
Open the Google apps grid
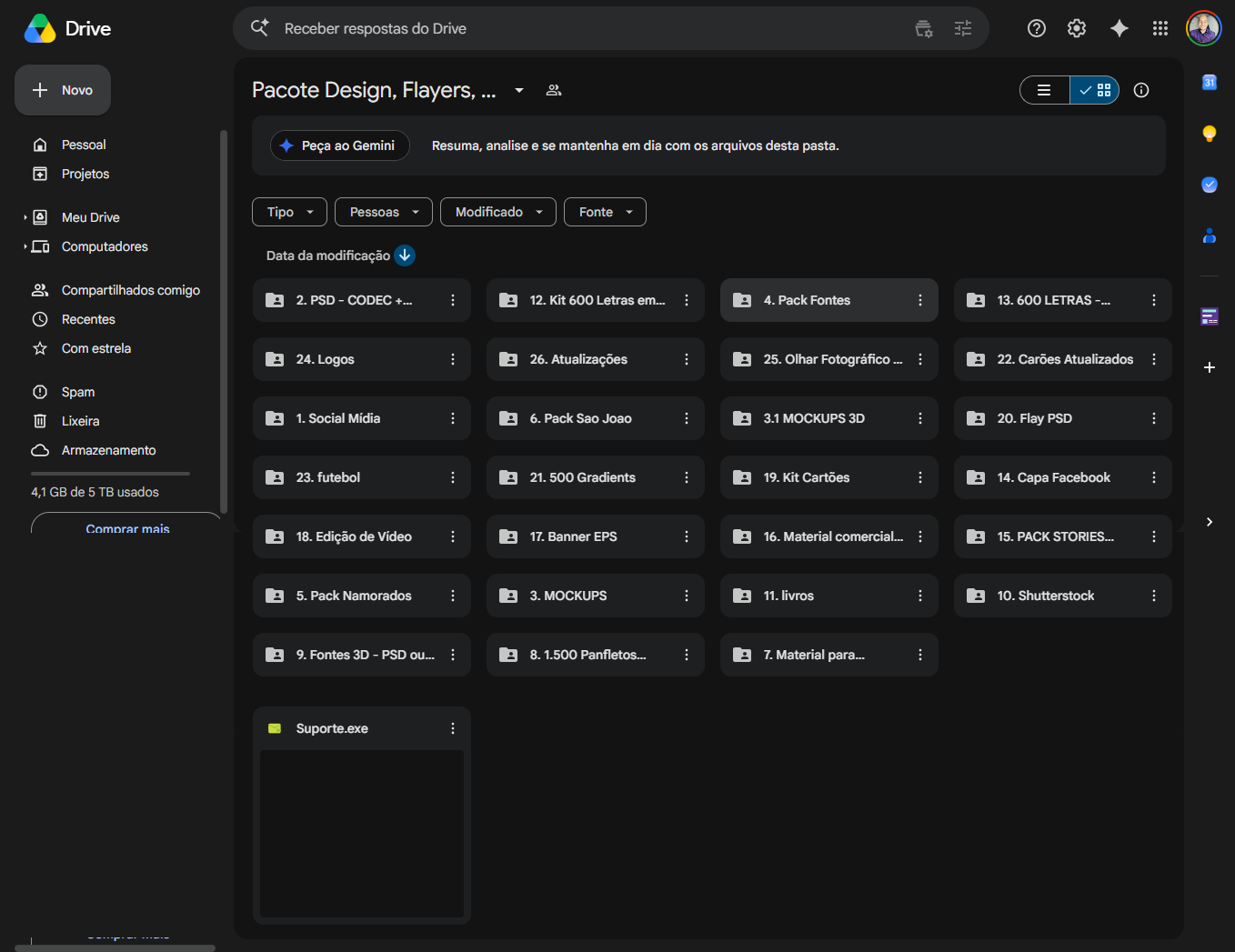pos(1160,28)
